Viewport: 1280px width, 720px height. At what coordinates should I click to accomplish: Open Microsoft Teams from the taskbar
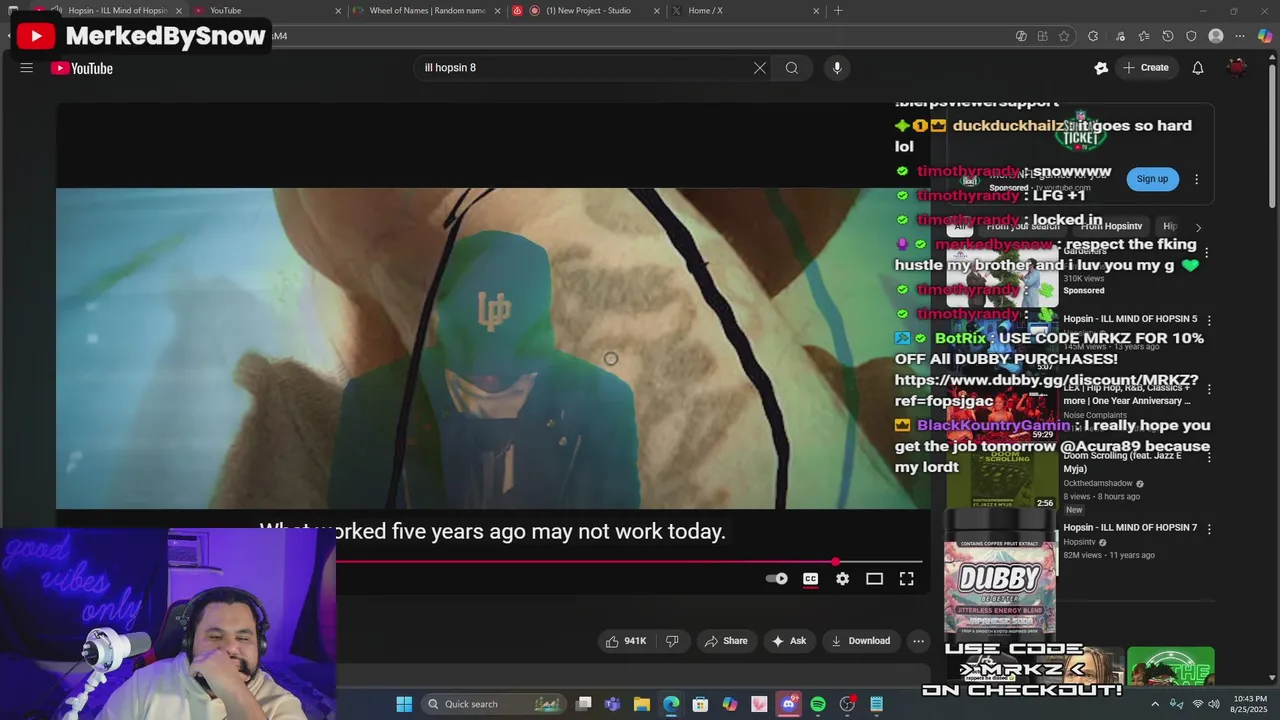click(x=612, y=704)
